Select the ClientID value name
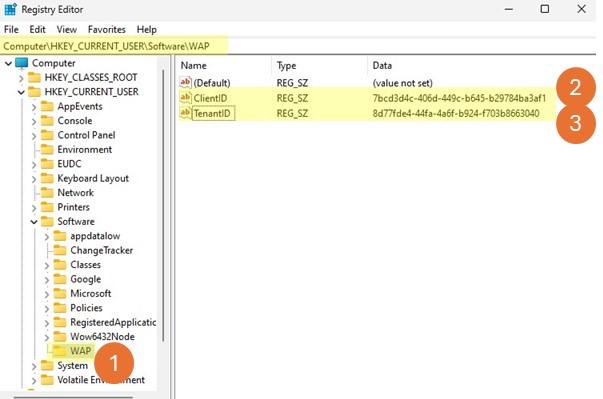The image size is (603, 399). click(x=210, y=98)
